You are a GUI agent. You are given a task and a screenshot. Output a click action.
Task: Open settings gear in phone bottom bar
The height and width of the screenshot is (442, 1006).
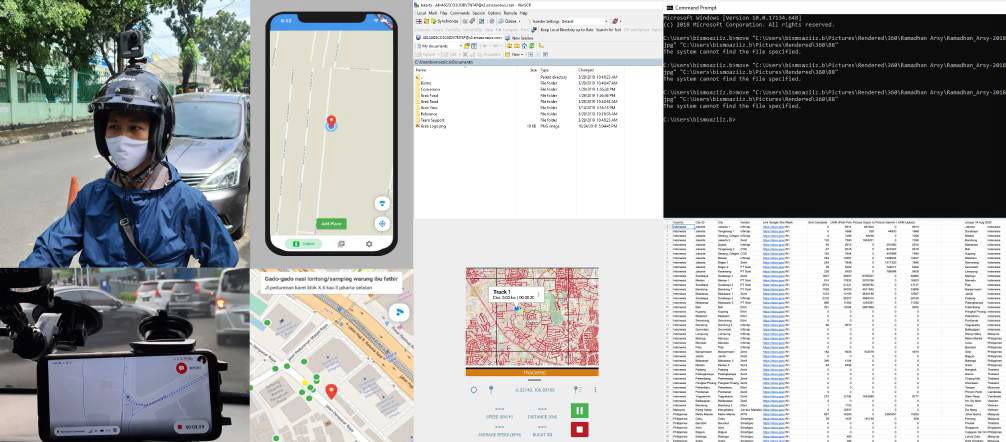tap(369, 244)
